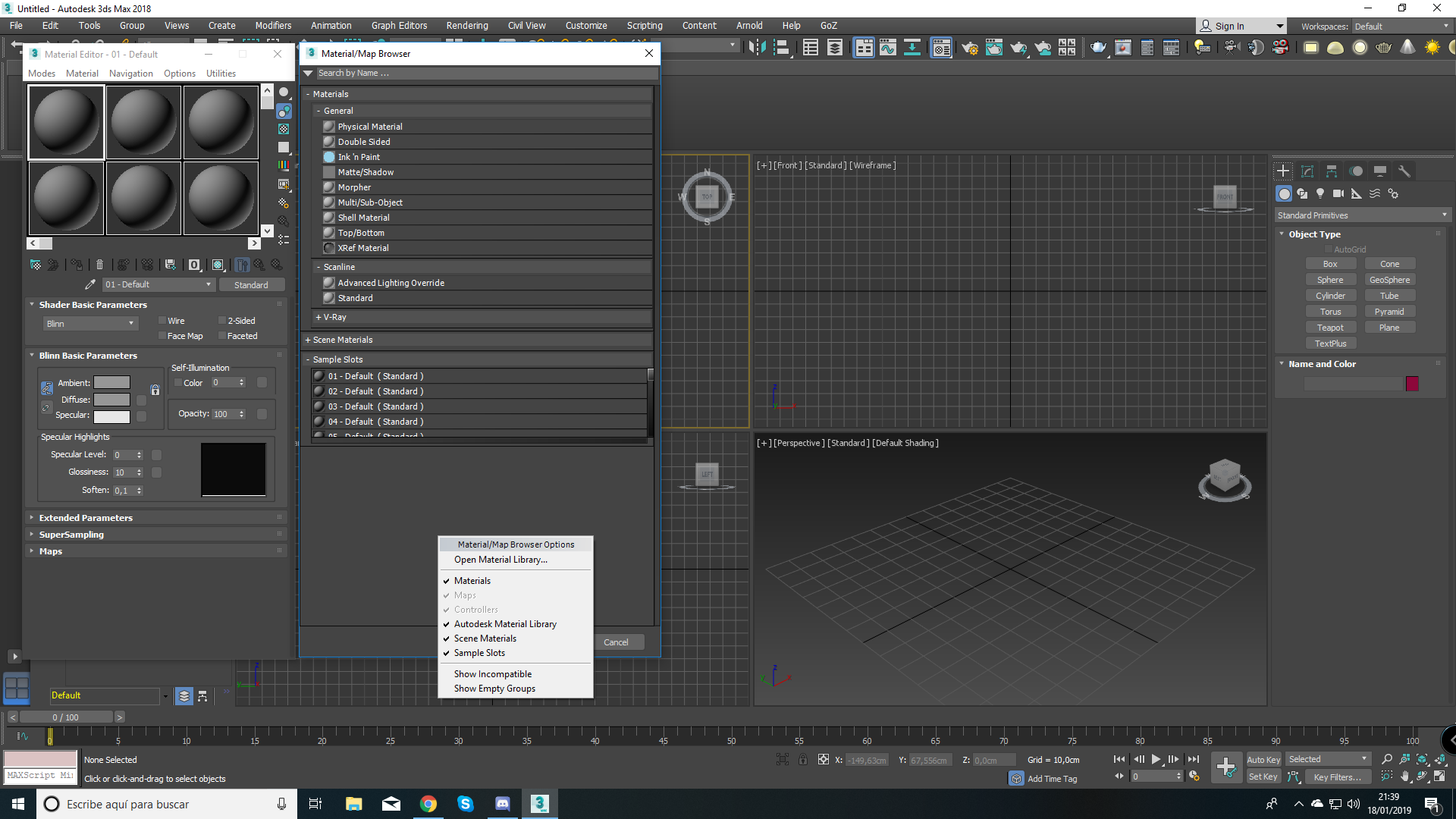Choose Open Material Library menu entry
Image resolution: width=1456 pixels, height=819 pixels.
[500, 560]
